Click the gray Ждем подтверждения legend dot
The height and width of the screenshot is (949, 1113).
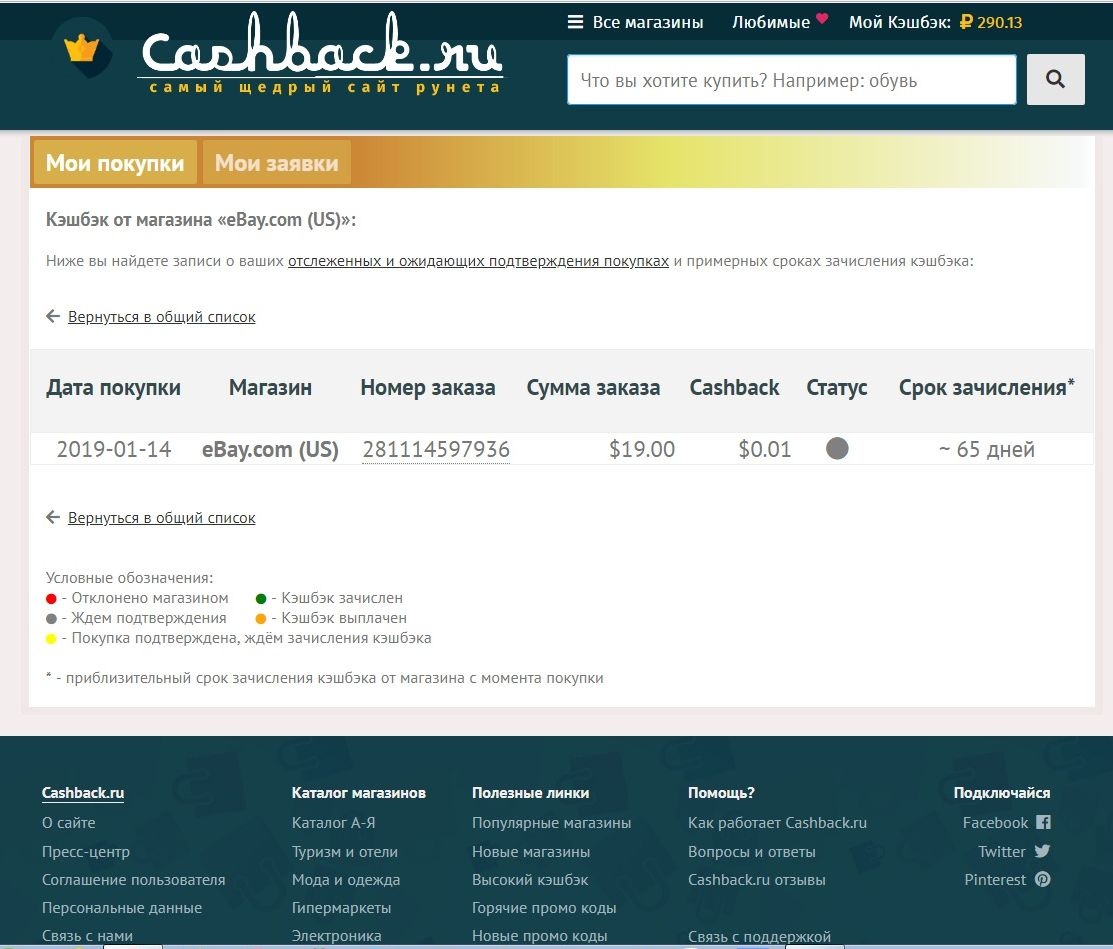pyautogui.click(x=51, y=618)
